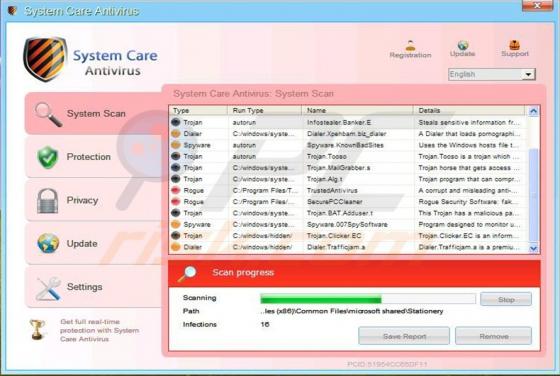Click the padlock Privacy icon
This screenshot has width=560, height=376.
(48, 201)
